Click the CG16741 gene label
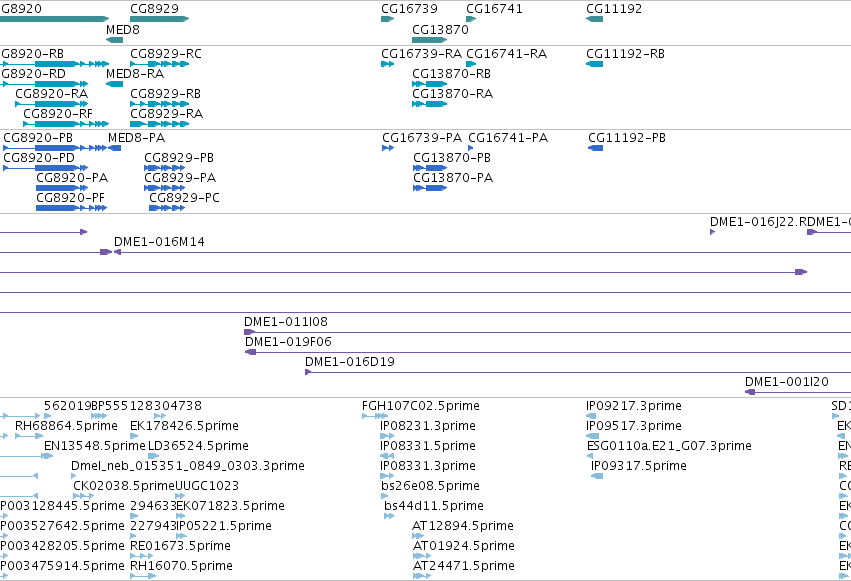This screenshot has width=851, height=581. click(x=494, y=9)
